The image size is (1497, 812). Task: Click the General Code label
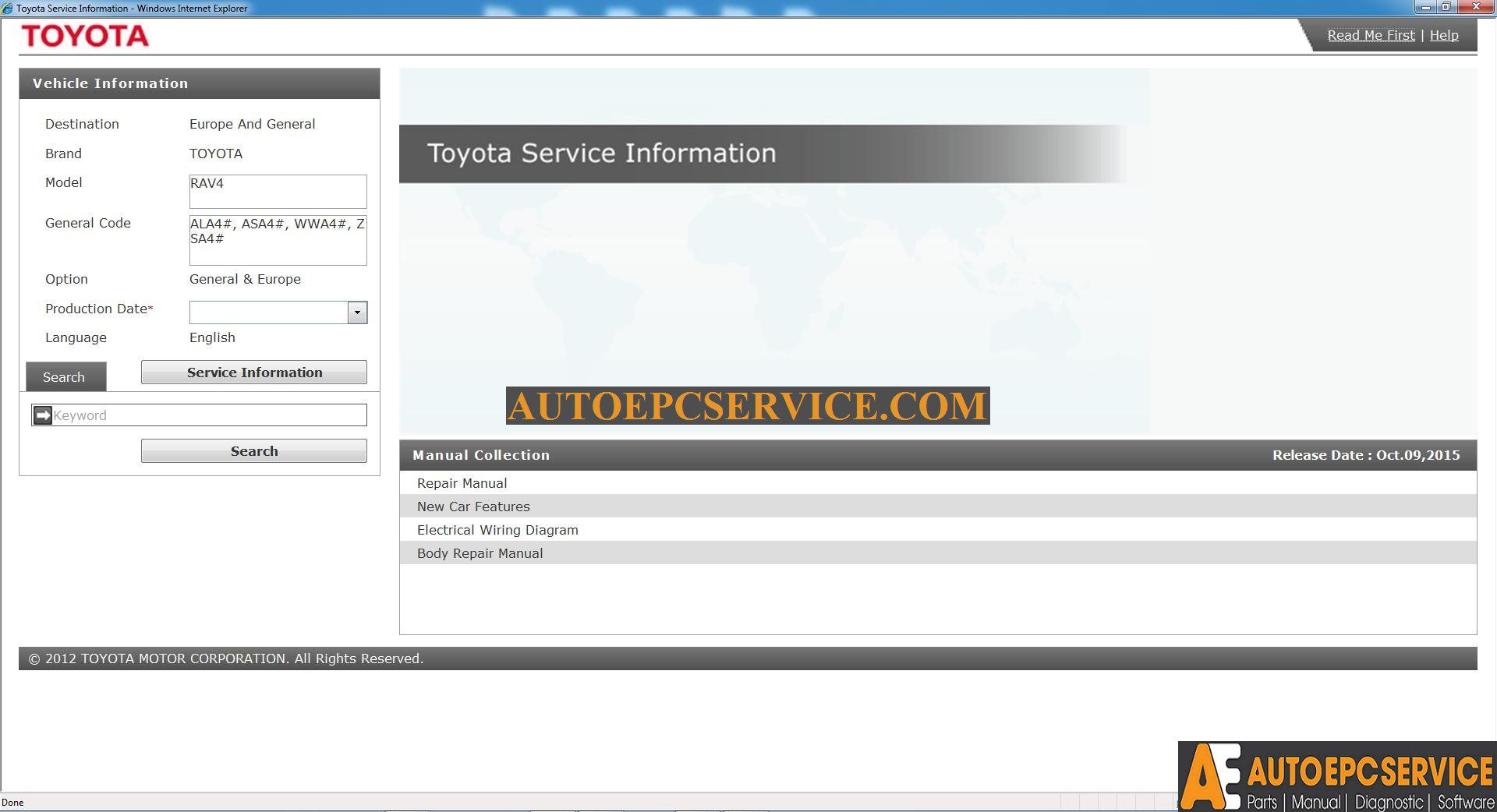coord(88,223)
